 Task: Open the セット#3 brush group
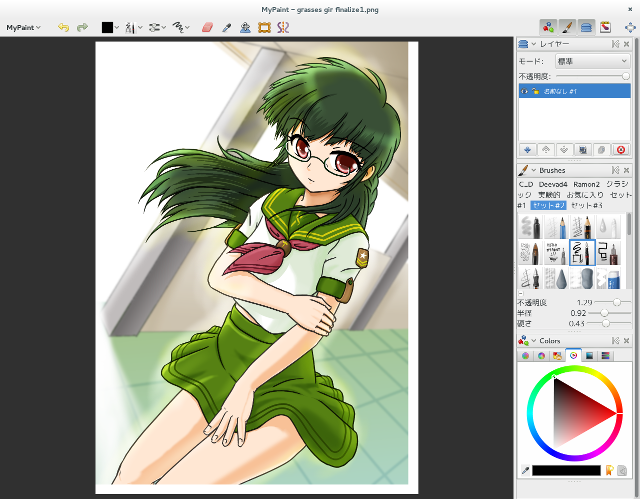[587, 206]
